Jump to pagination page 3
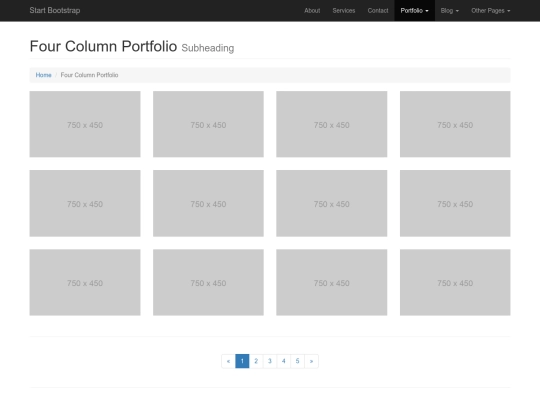Screen dimensions: 540x405 coord(270,361)
